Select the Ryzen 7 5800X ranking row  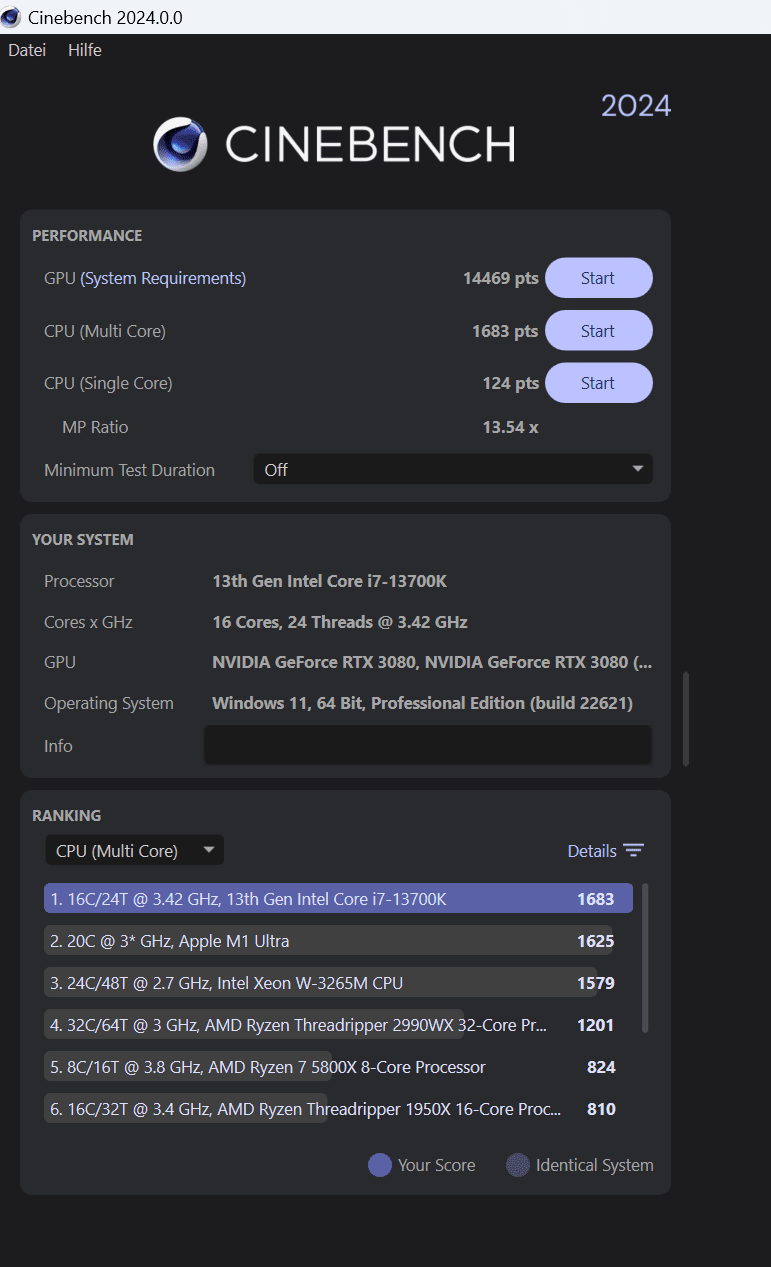(338, 1066)
